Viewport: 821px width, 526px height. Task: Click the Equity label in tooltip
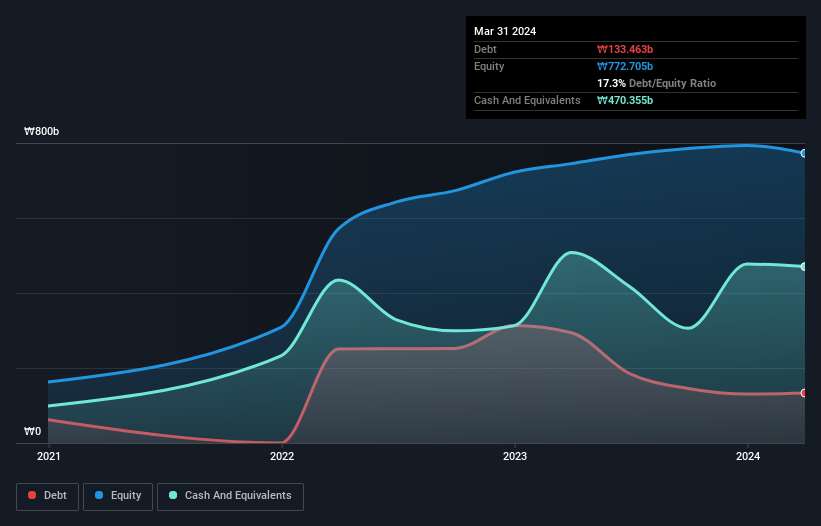[489, 66]
